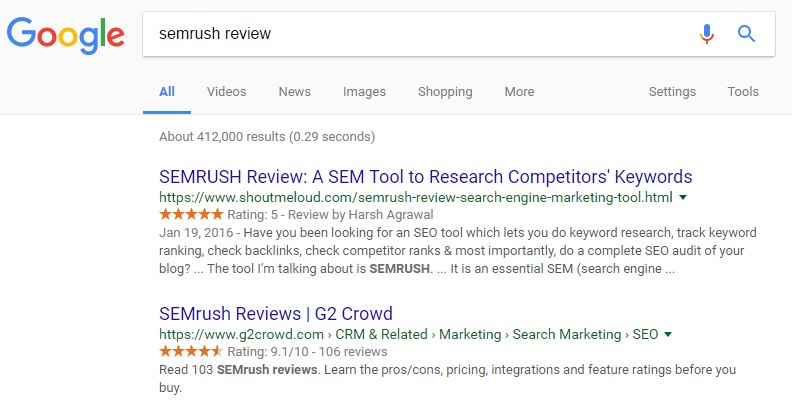Screen dimensions: 792x410
Task: Click the Google logo
Action: coord(66,35)
